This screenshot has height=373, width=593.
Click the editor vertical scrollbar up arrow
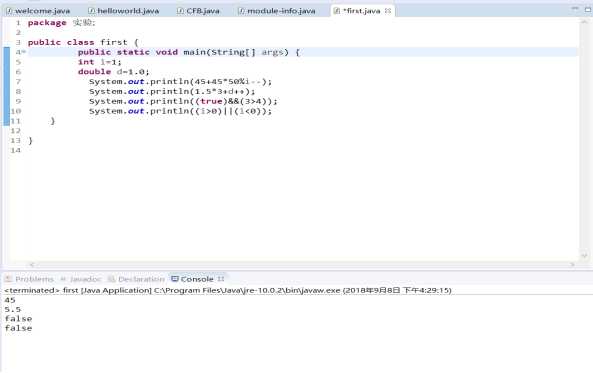click(x=584, y=22)
